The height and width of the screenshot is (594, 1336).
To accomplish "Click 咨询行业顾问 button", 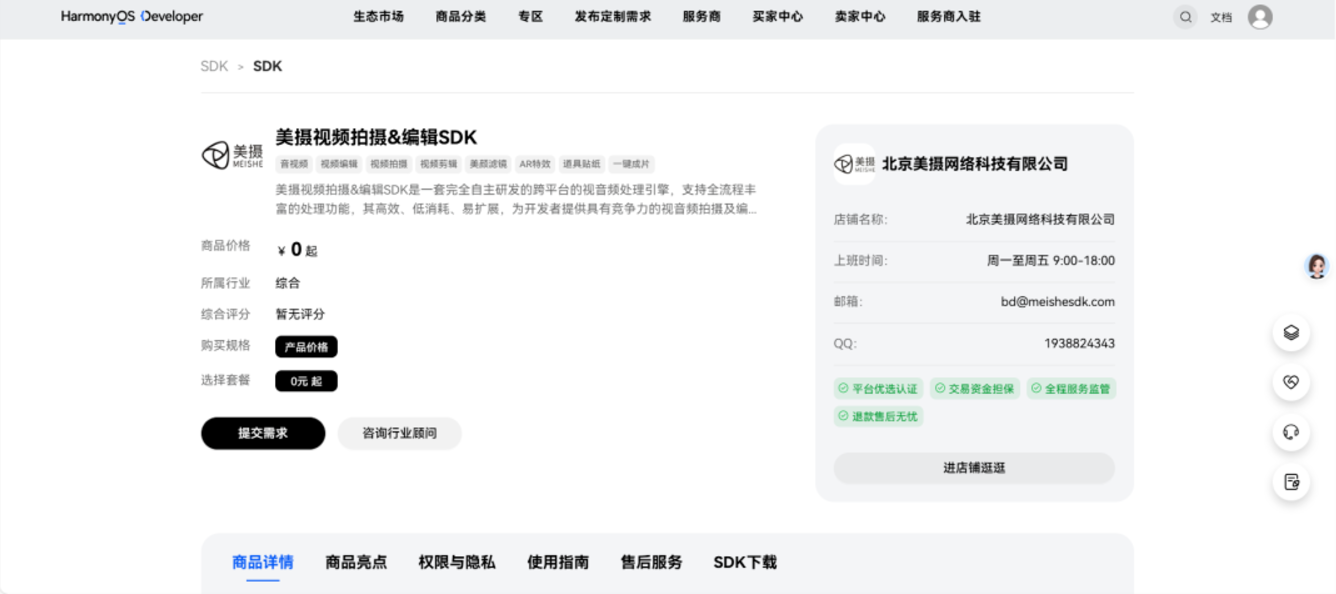I will (x=400, y=433).
